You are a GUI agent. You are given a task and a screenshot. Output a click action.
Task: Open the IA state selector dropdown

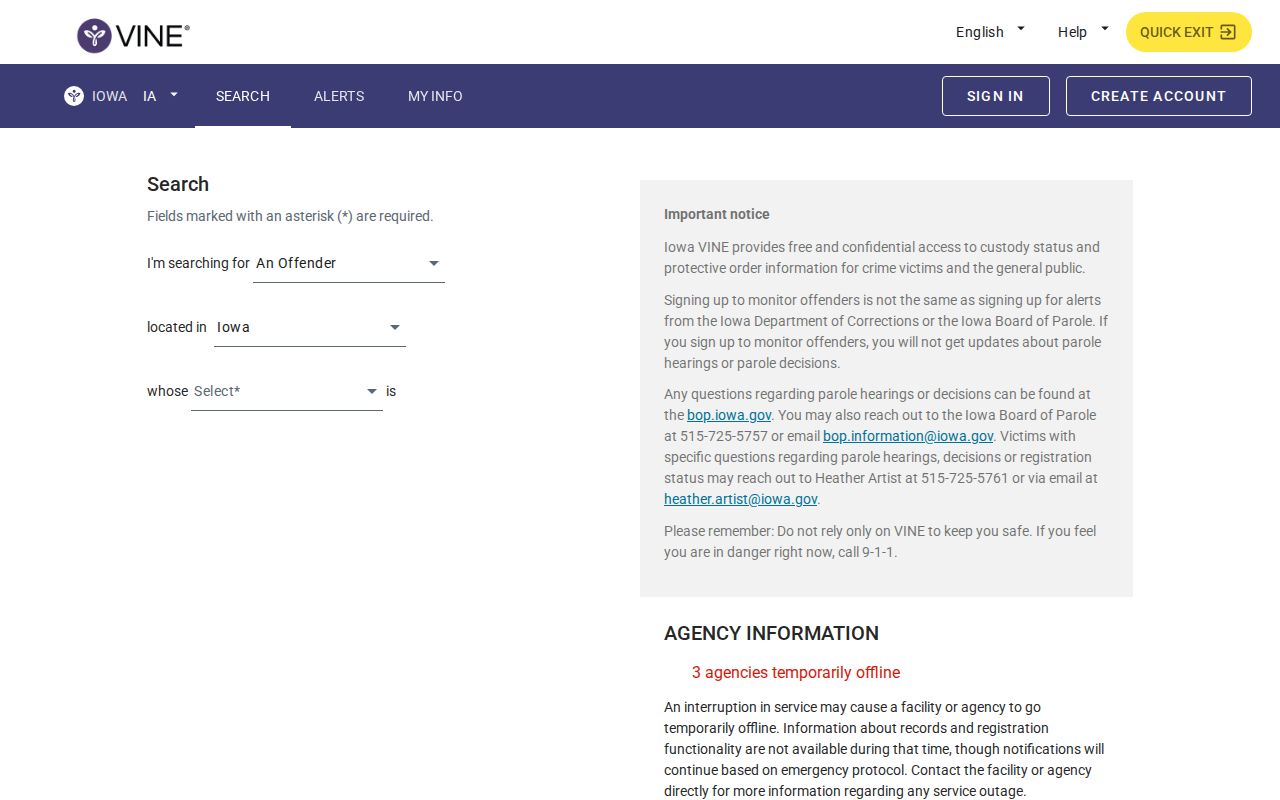(x=160, y=96)
